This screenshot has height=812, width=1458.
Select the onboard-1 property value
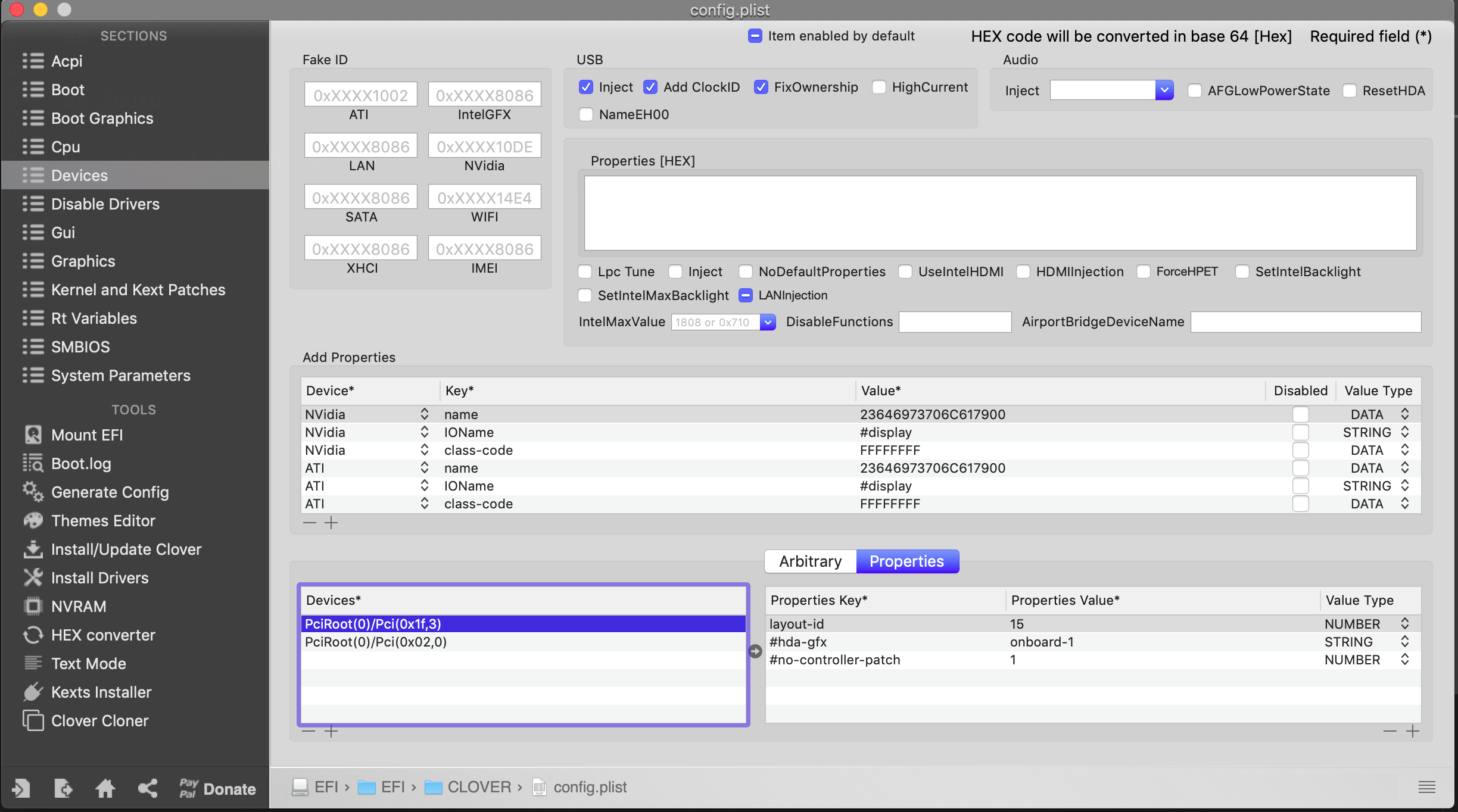pos(1042,642)
